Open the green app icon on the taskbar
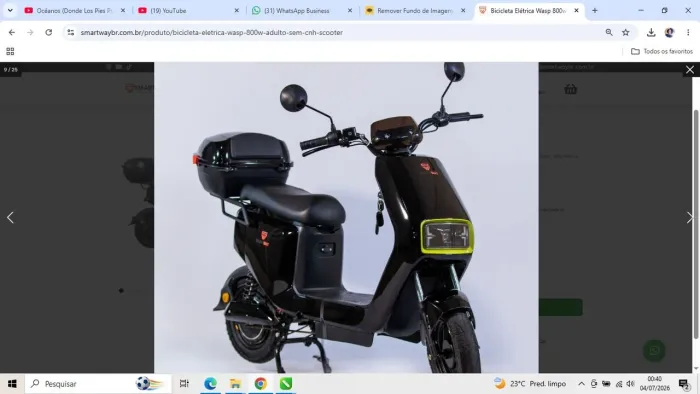The height and width of the screenshot is (394, 700). 286,384
